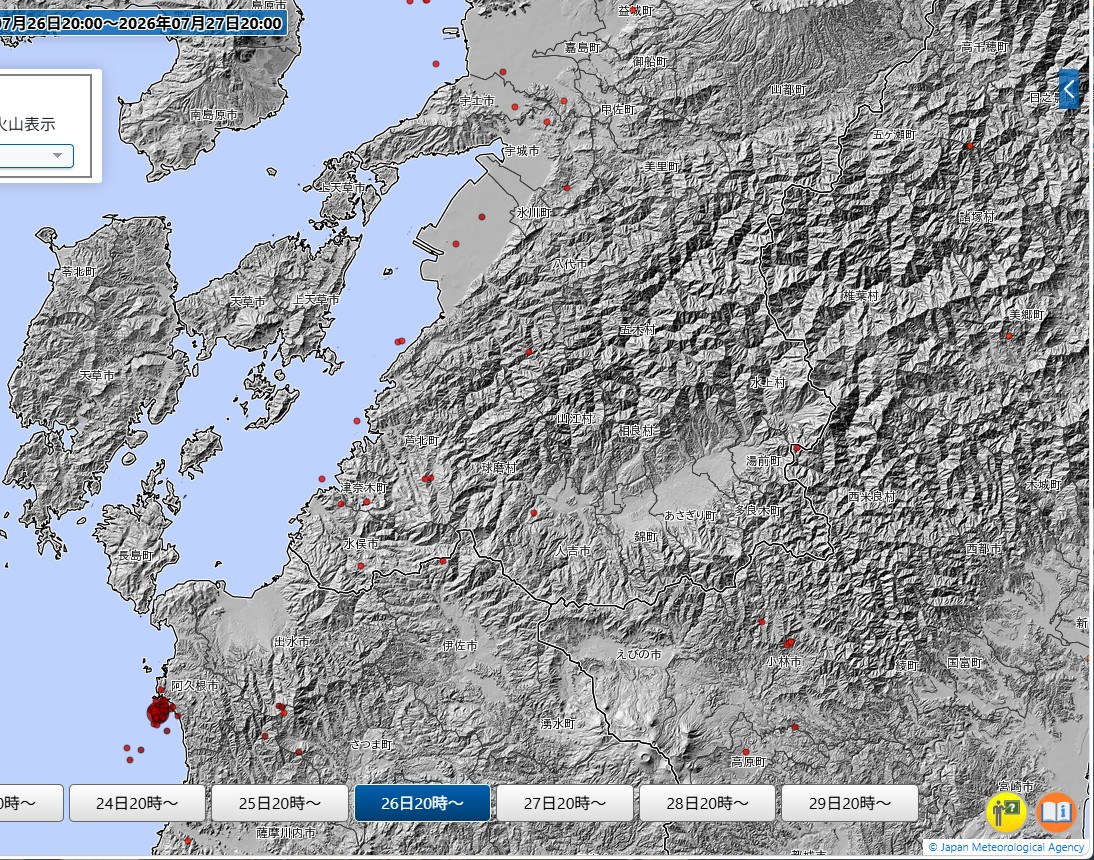Click the 五木村 map label
The width and height of the screenshot is (1094, 860).
coord(637,329)
